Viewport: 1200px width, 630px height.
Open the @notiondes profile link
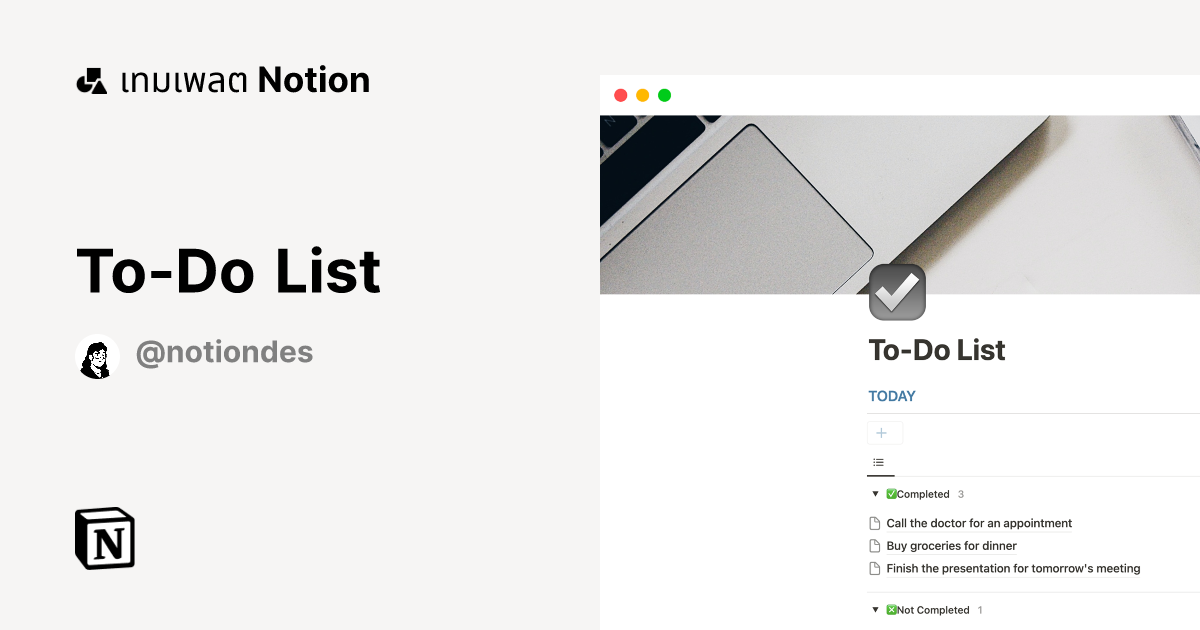point(225,352)
